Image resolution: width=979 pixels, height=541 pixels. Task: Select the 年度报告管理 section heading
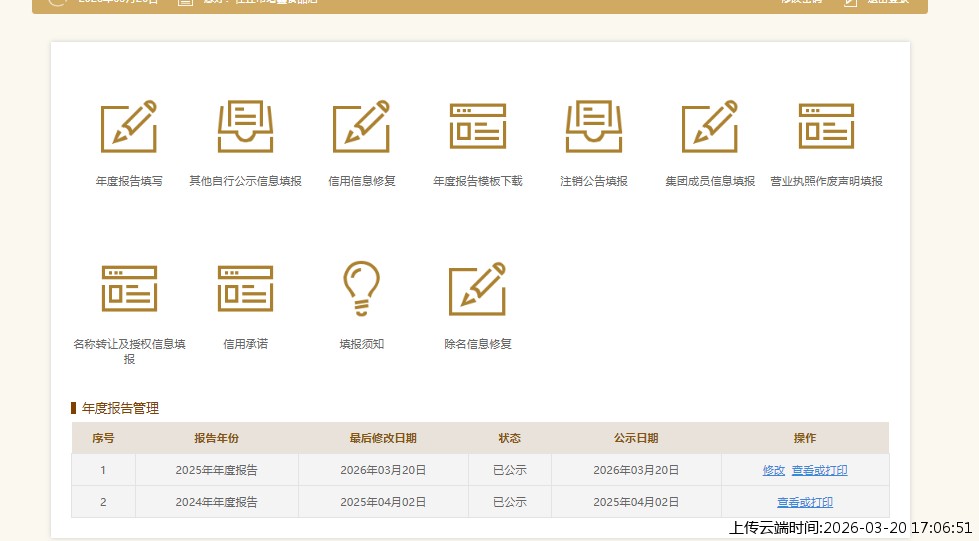pos(120,409)
